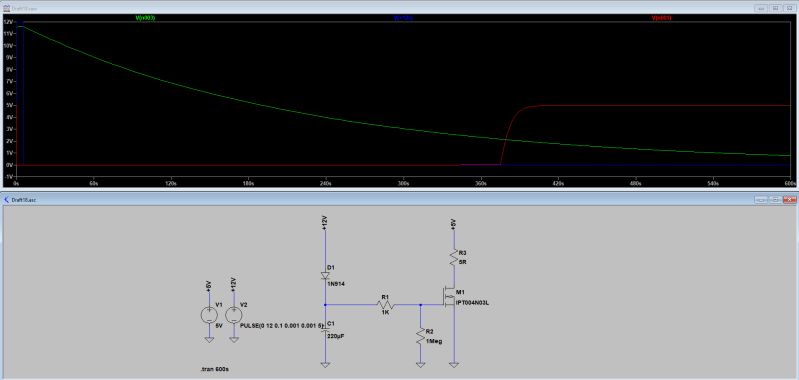Click the V2 pulse voltage source symbol
The height and width of the screenshot is (380, 799).
234,315
